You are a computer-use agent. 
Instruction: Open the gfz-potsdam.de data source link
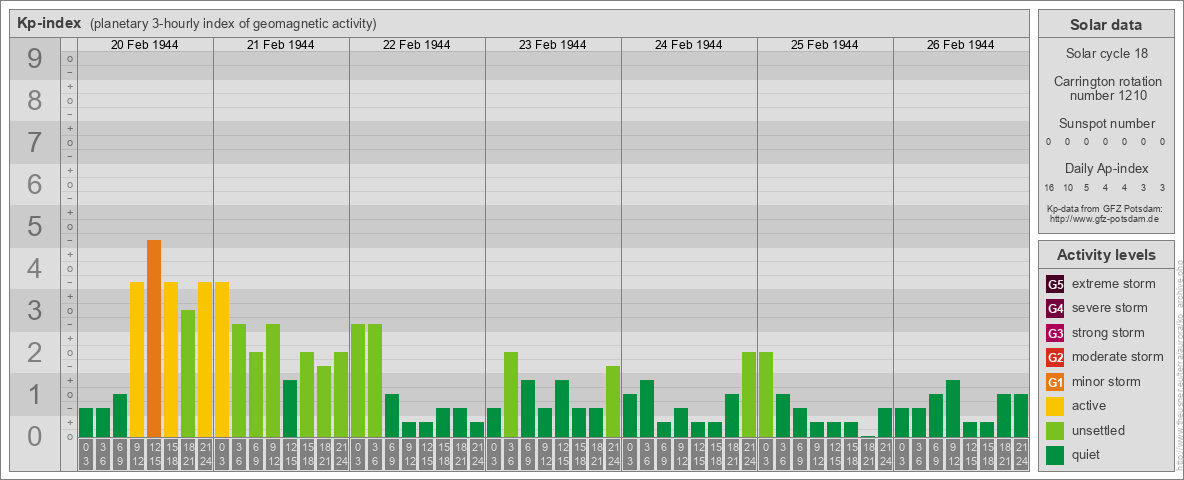tap(1104, 219)
